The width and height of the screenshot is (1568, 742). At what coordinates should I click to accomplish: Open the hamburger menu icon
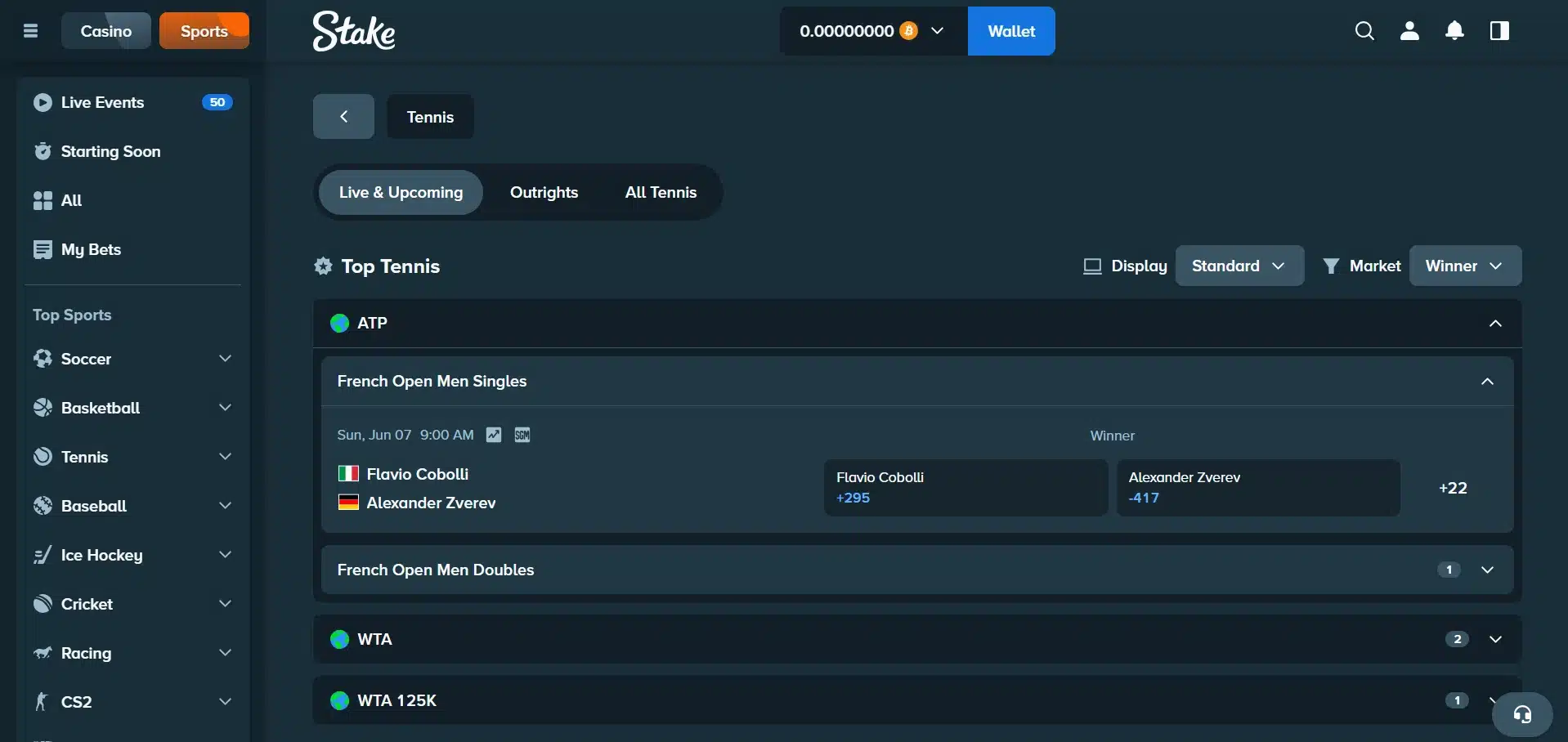[31, 31]
